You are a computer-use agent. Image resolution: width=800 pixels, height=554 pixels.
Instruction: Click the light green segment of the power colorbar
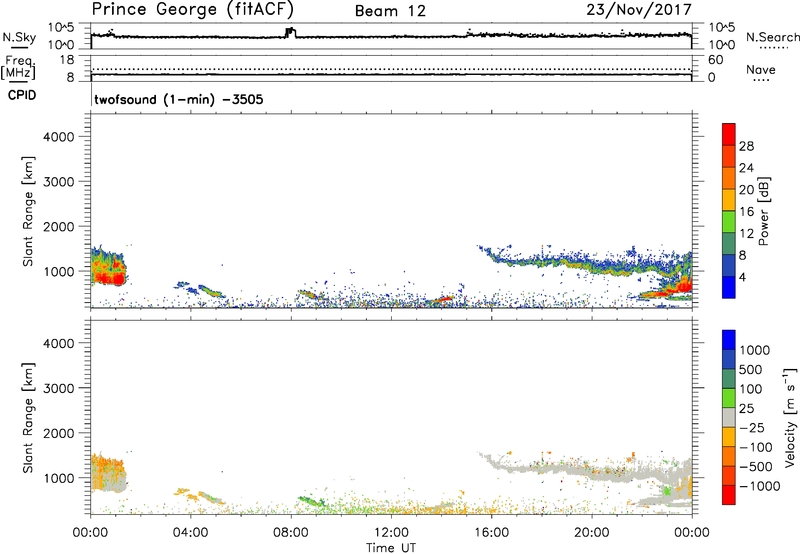pos(729,222)
